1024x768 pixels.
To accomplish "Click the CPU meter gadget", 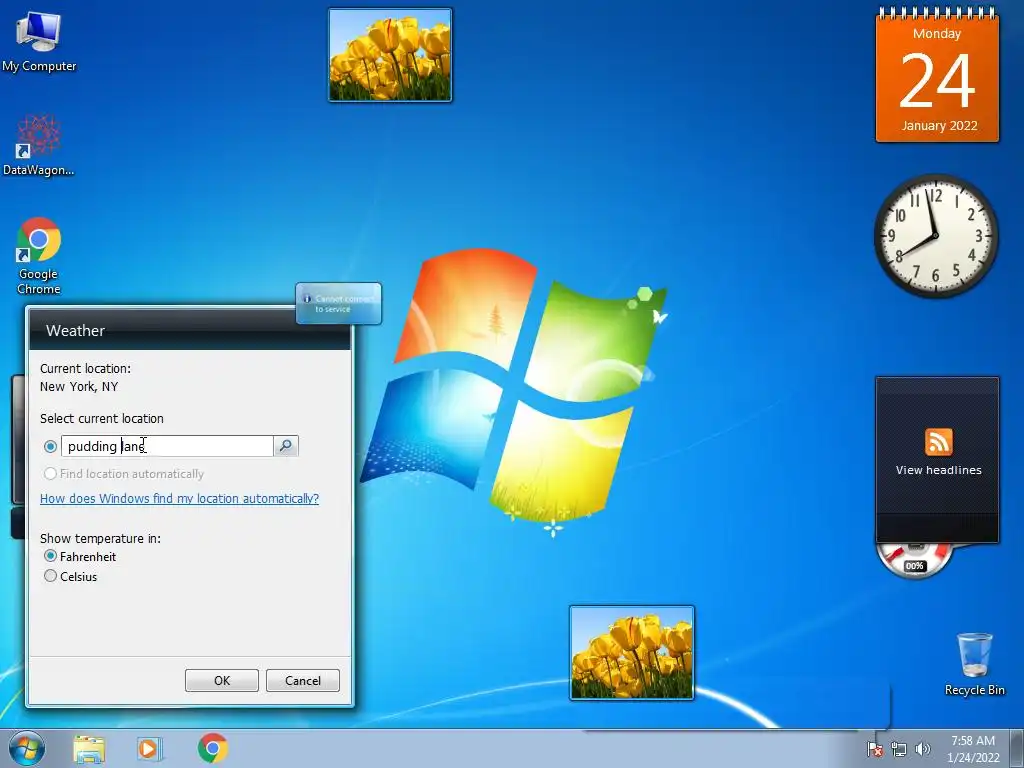I will click(x=914, y=560).
